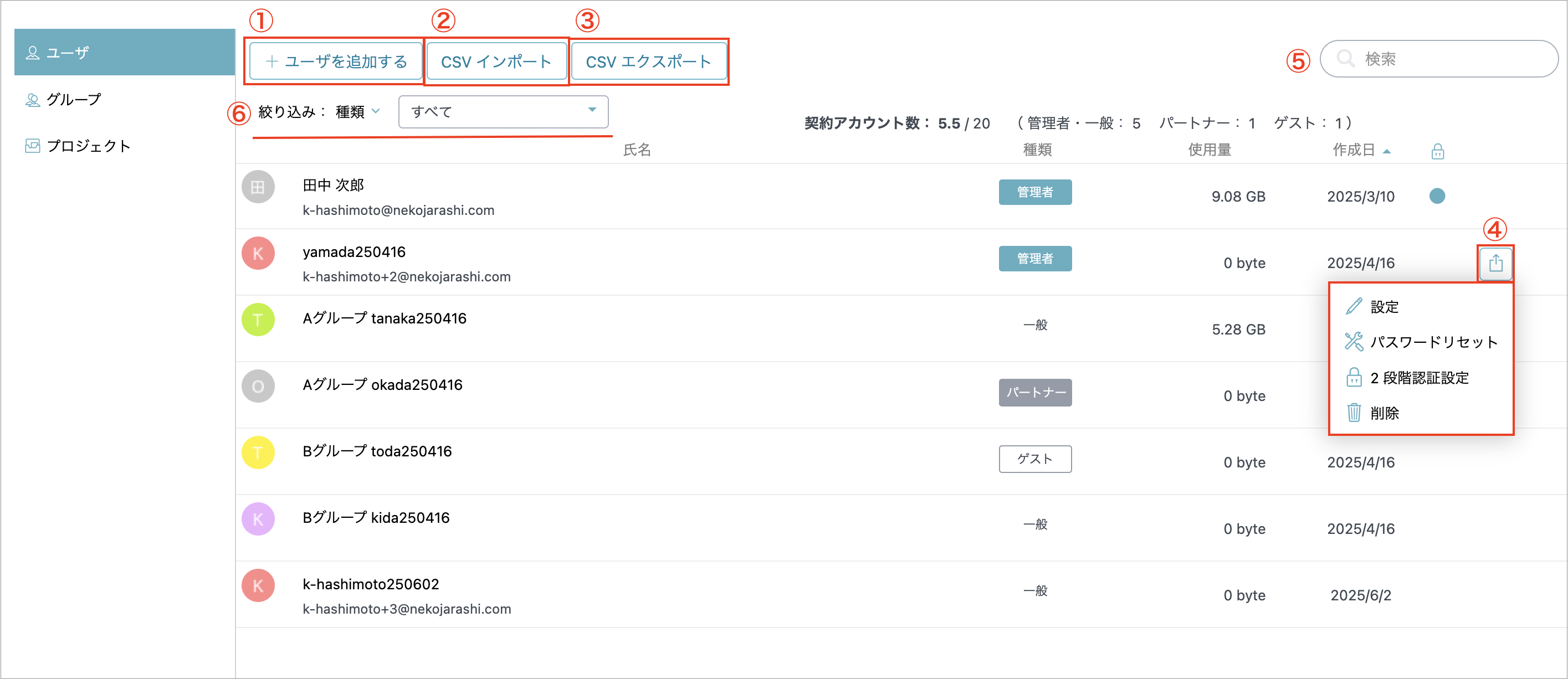Select the user name 田中 次郎
Image resolution: width=1568 pixels, height=679 pixels.
pos(333,185)
